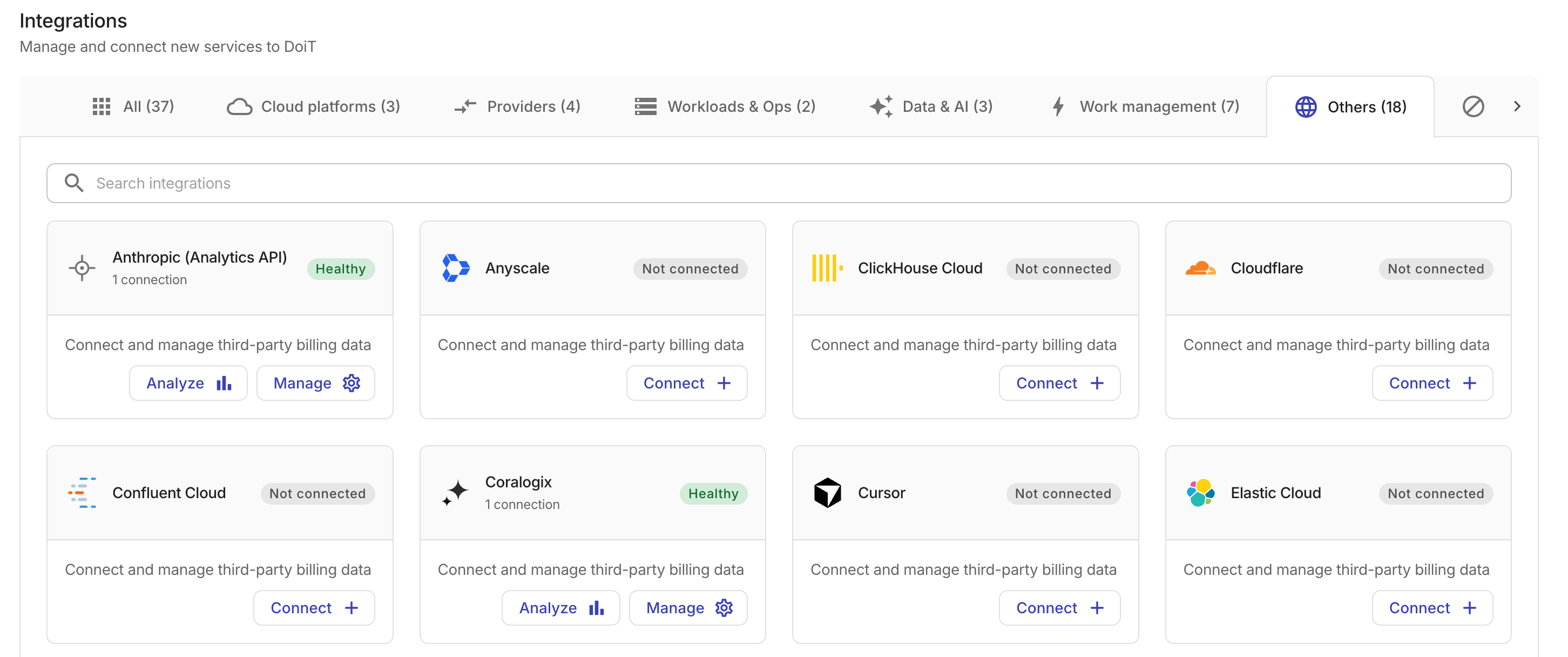Screen dimensions: 1568x657
Task: Click Not connected badge on Anyscale card
Action: pos(690,269)
